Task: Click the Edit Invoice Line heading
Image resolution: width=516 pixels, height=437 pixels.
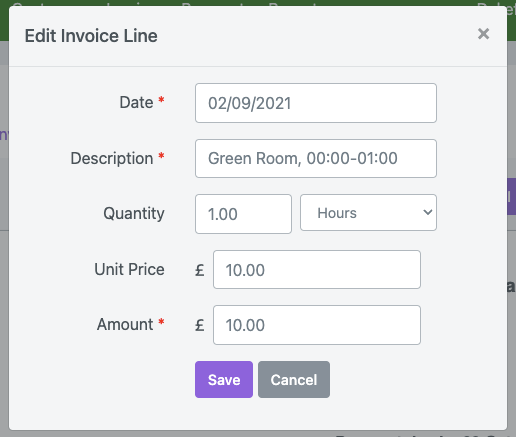Action: [91, 36]
